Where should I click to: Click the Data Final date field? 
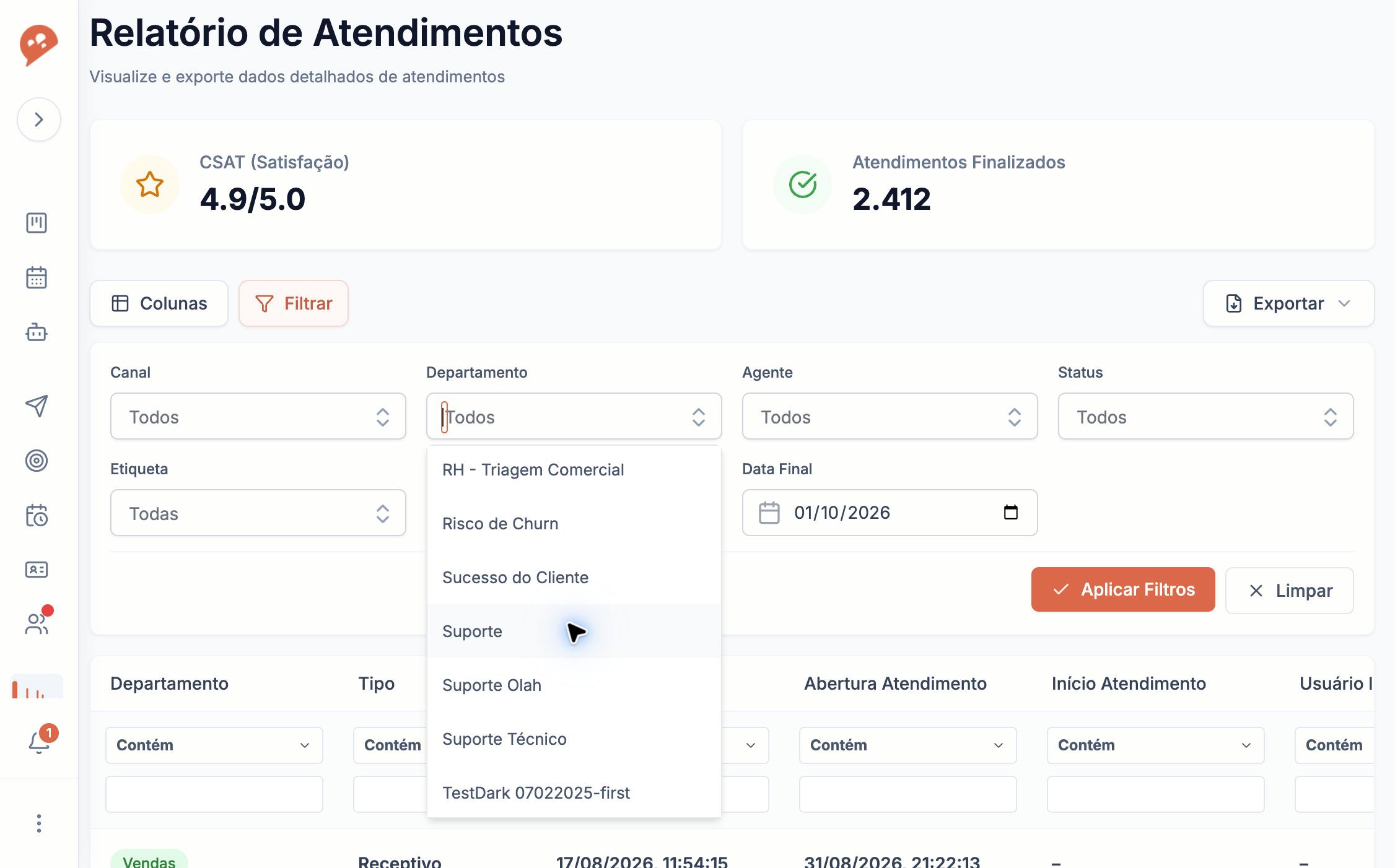point(890,513)
